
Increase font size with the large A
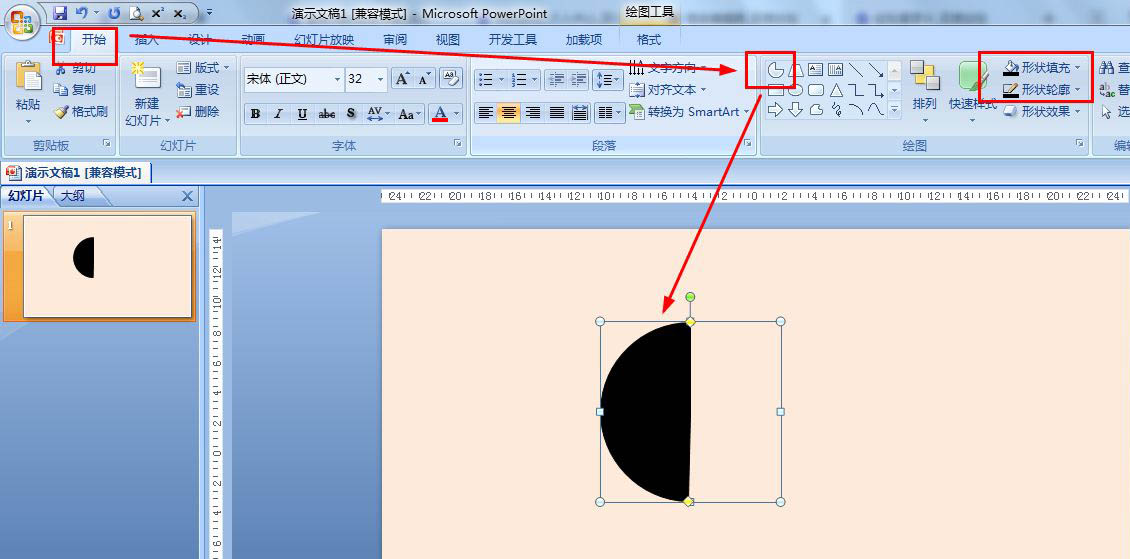coord(402,79)
